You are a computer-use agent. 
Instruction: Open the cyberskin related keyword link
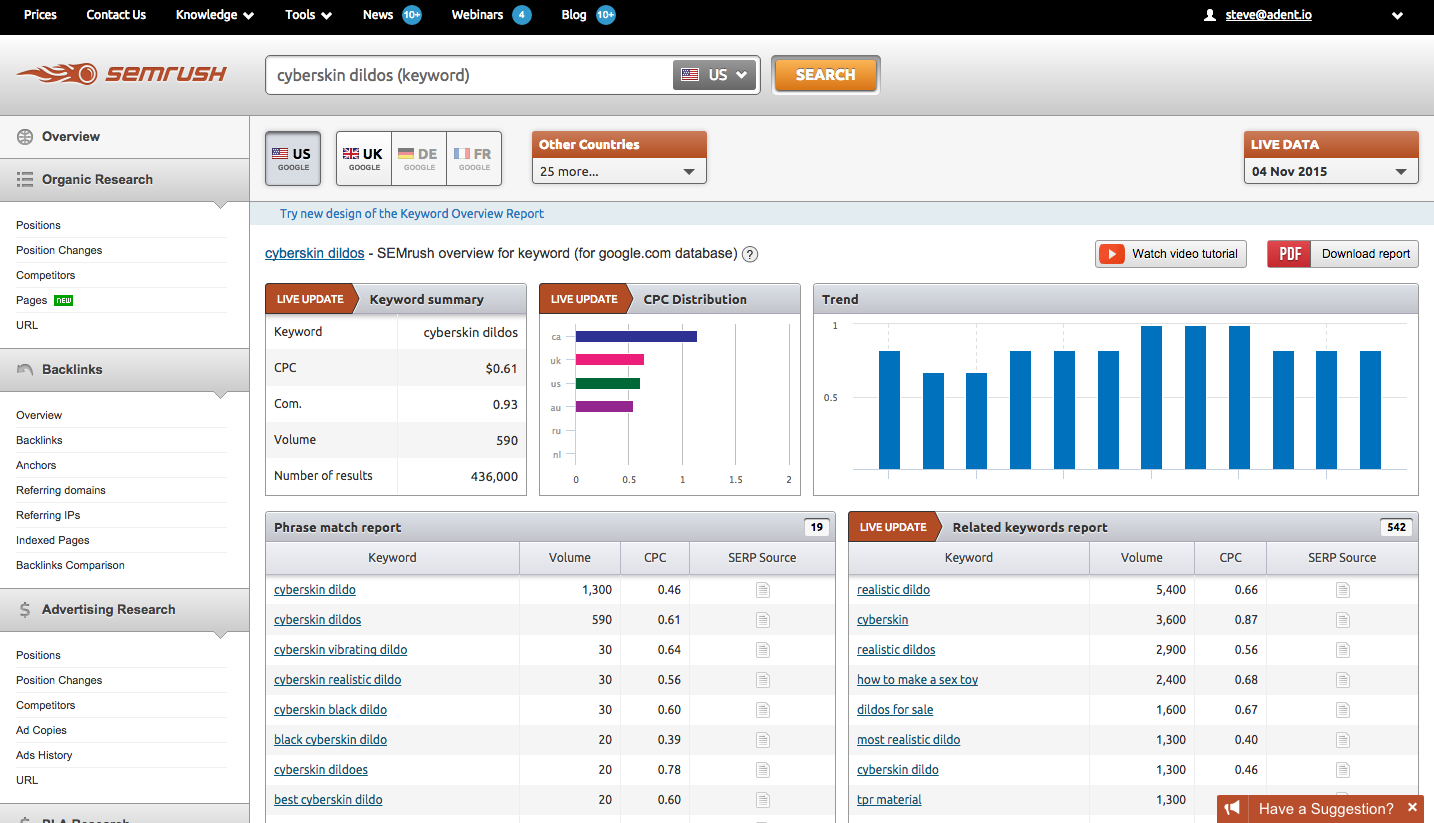(883, 620)
